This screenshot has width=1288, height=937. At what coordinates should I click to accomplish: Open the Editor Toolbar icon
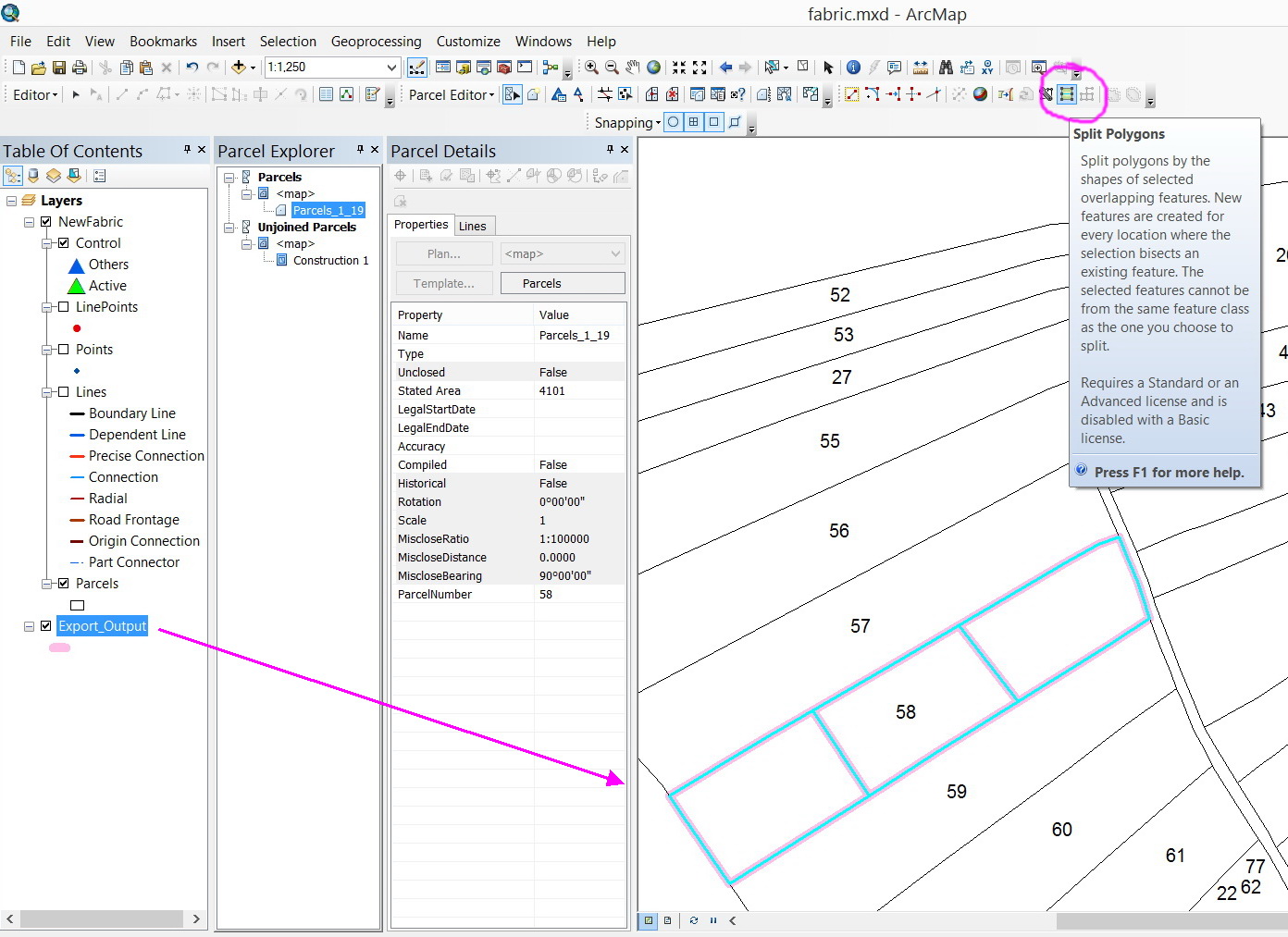coord(417,68)
